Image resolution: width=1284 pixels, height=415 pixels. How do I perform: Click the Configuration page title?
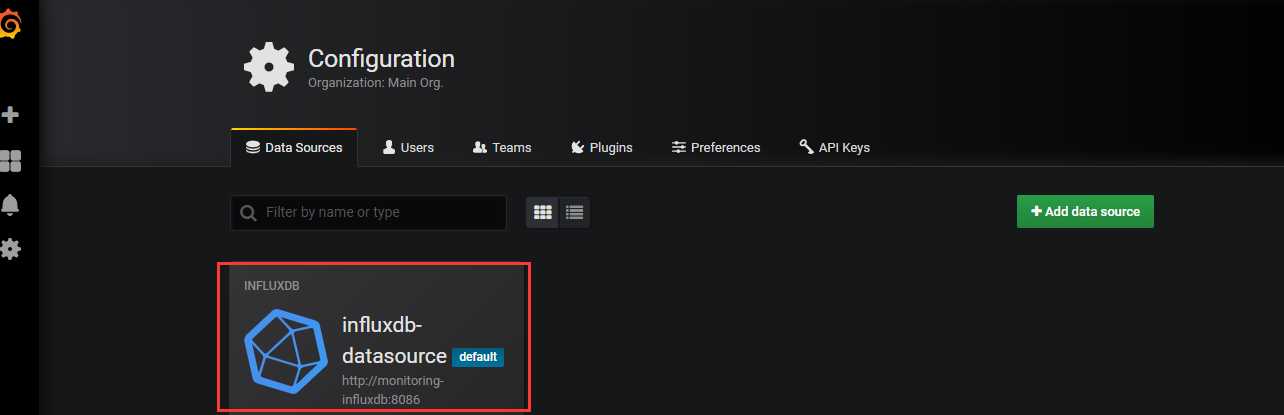381,58
